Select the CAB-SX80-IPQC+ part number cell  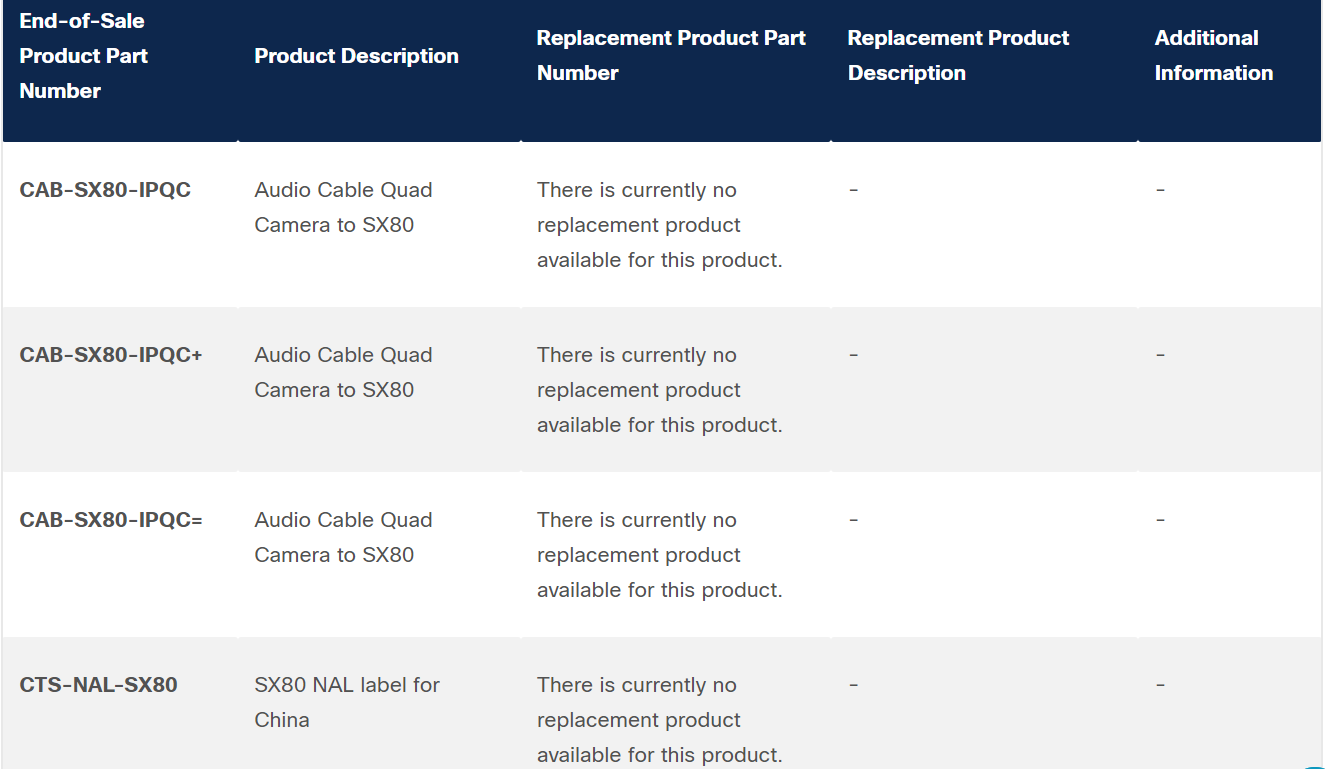click(111, 355)
